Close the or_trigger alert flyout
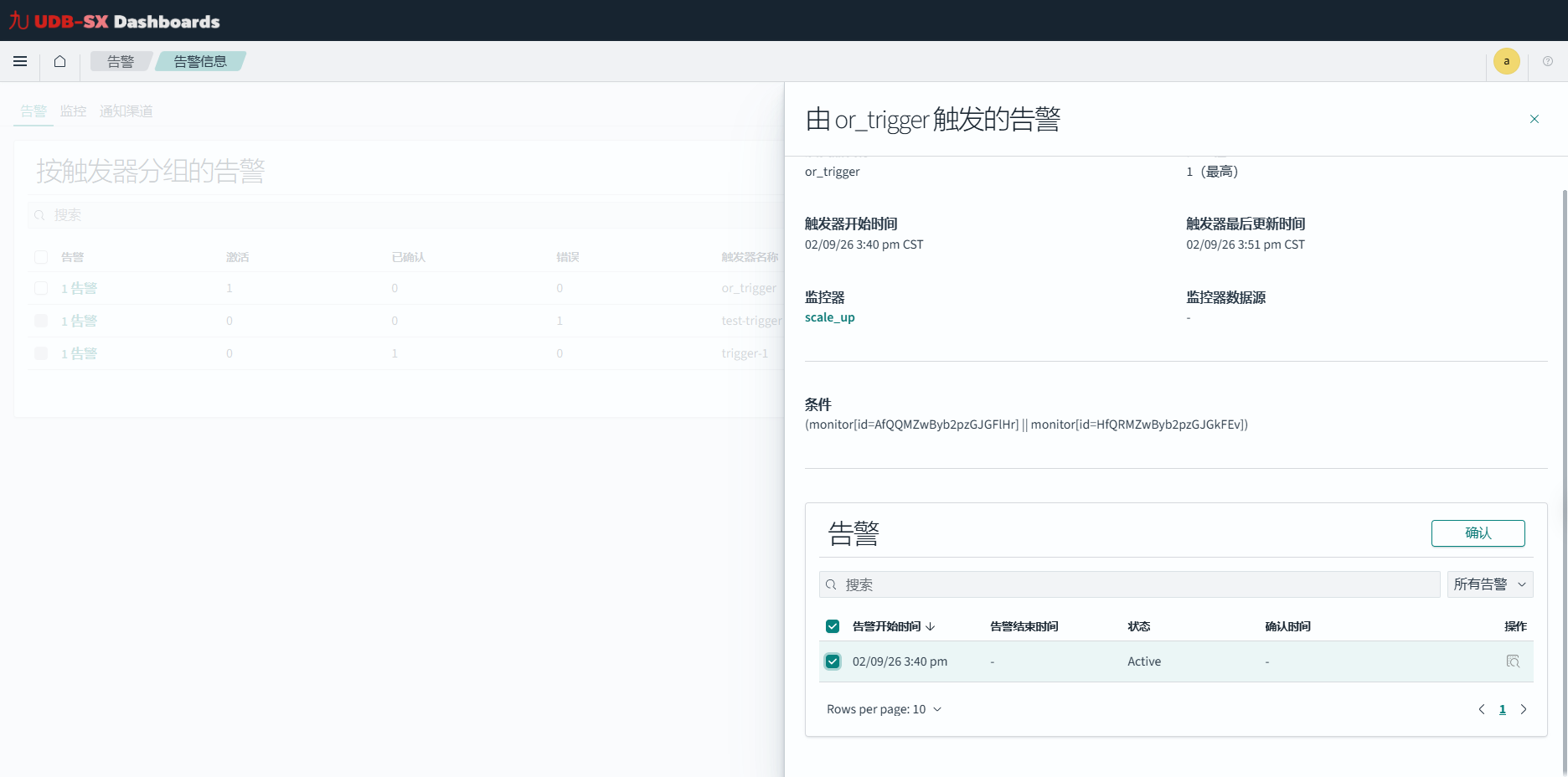Viewport: 1568px width, 777px height. point(1534,119)
